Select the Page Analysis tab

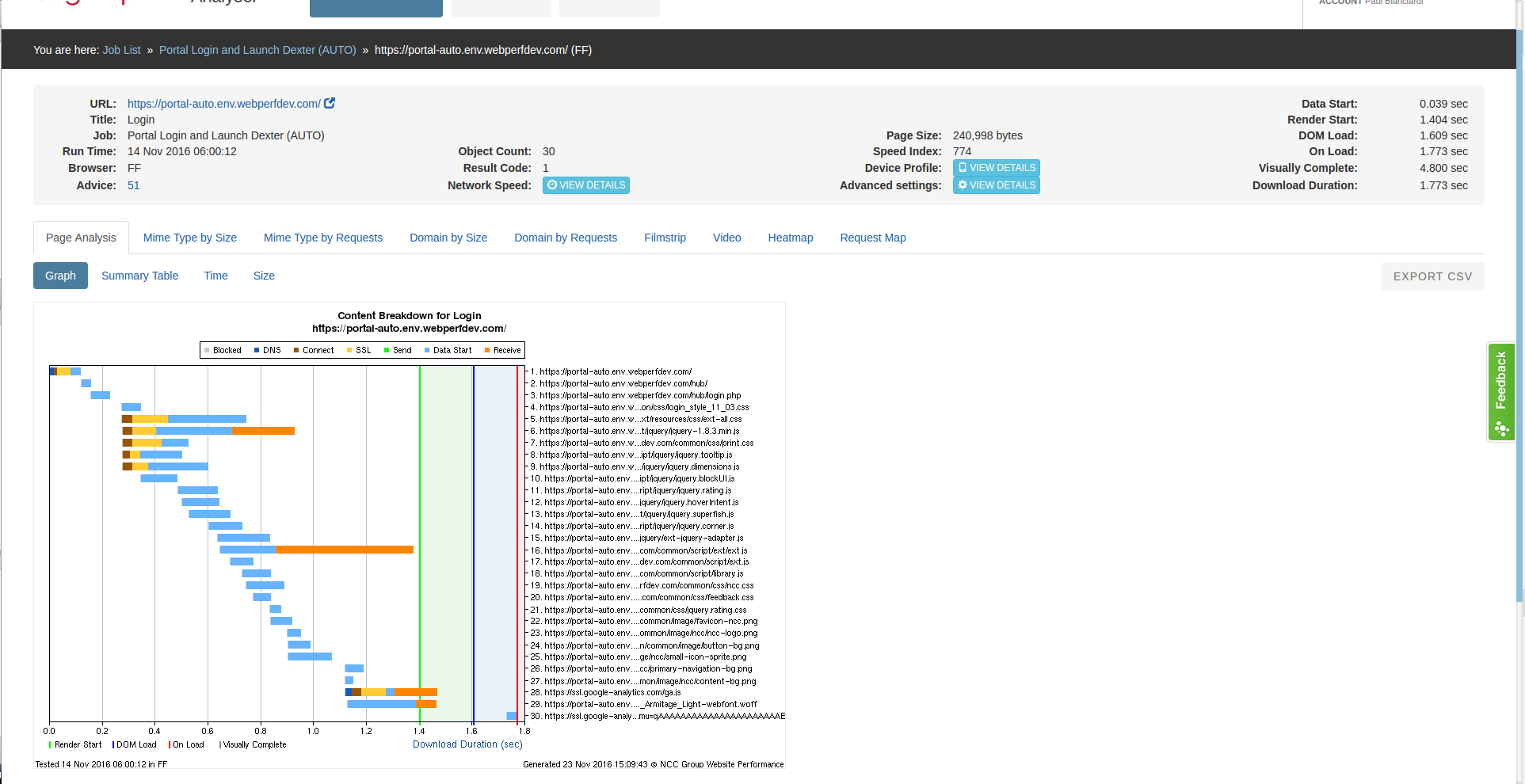[81, 238]
